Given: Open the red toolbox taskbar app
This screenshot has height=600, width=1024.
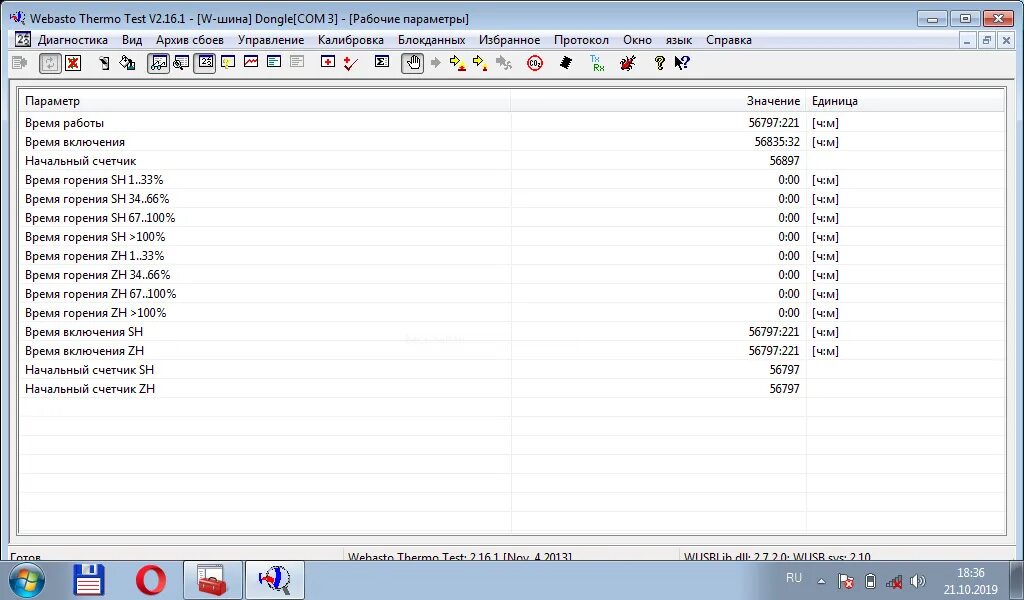Looking at the screenshot, I should [212, 580].
